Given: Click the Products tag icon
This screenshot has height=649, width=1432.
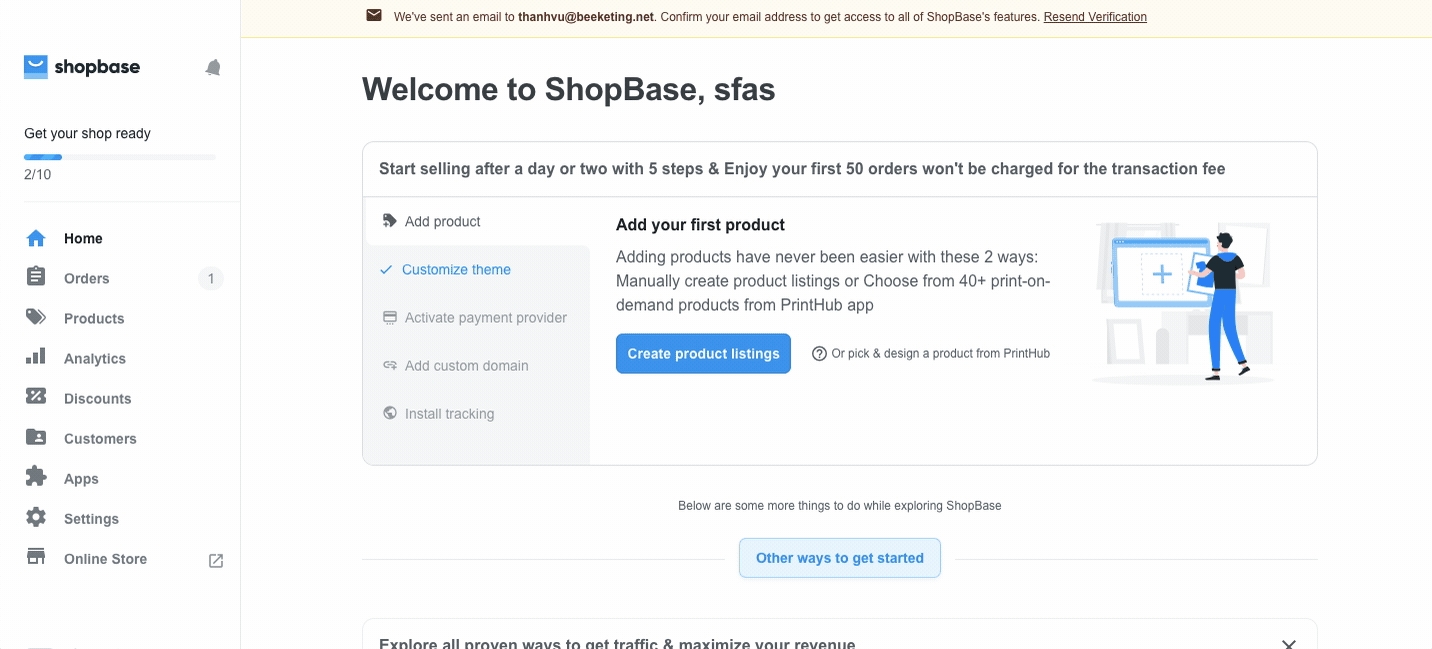Looking at the screenshot, I should [36, 318].
